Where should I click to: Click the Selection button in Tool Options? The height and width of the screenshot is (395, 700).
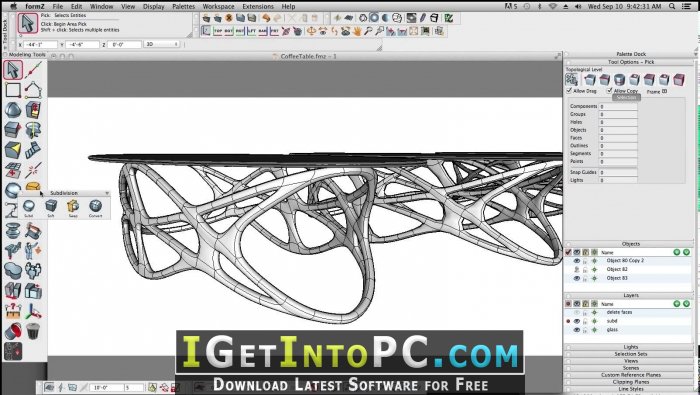pos(626,97)
